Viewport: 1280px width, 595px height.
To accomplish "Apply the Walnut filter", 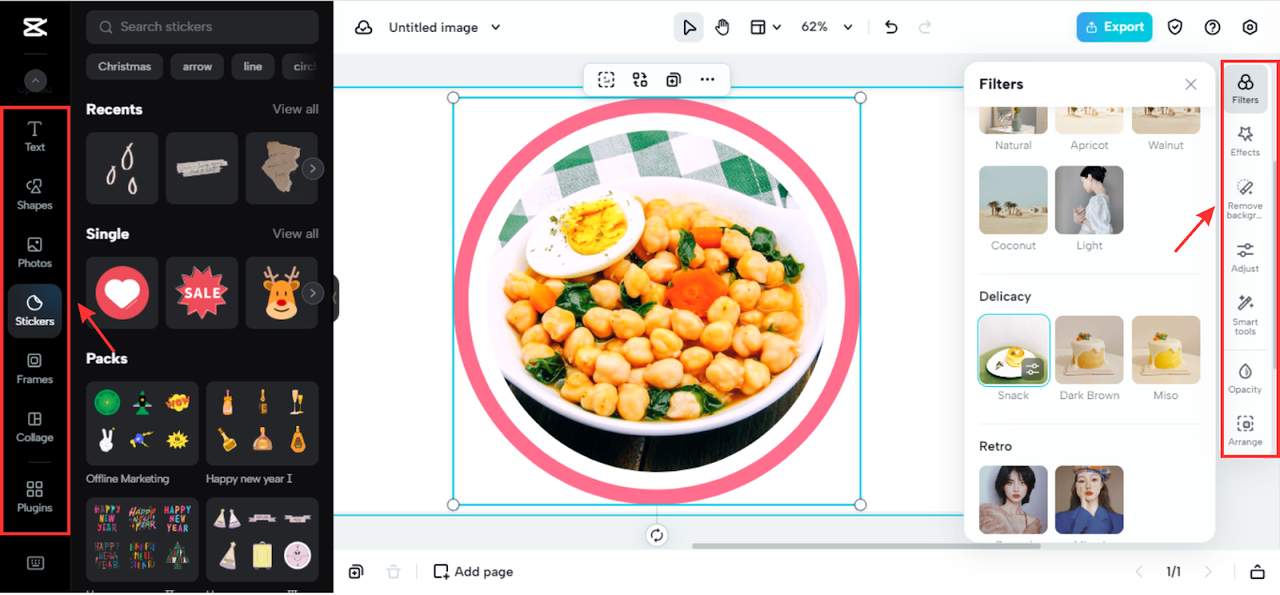I will pos(1165,119).
